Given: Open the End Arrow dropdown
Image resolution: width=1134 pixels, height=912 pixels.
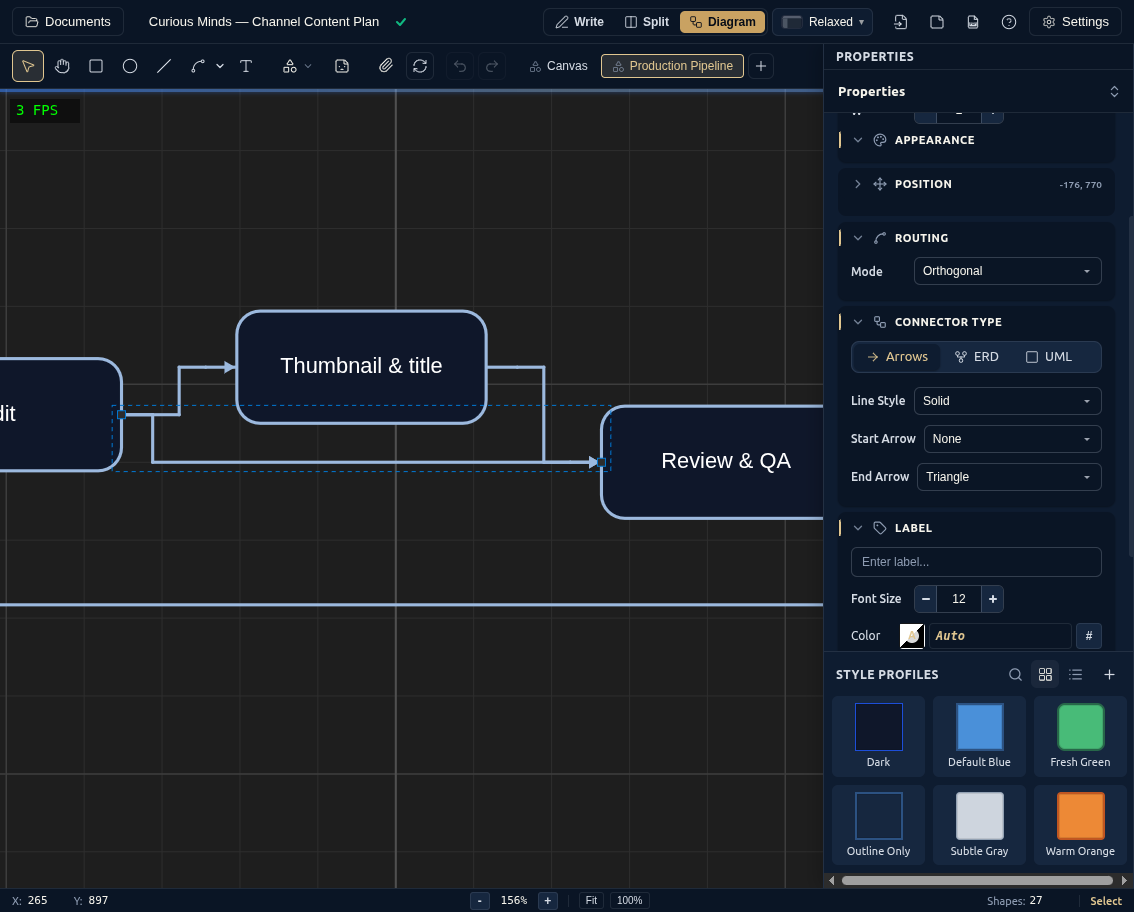Looking at the screenshot, I should click(1009, 477).
